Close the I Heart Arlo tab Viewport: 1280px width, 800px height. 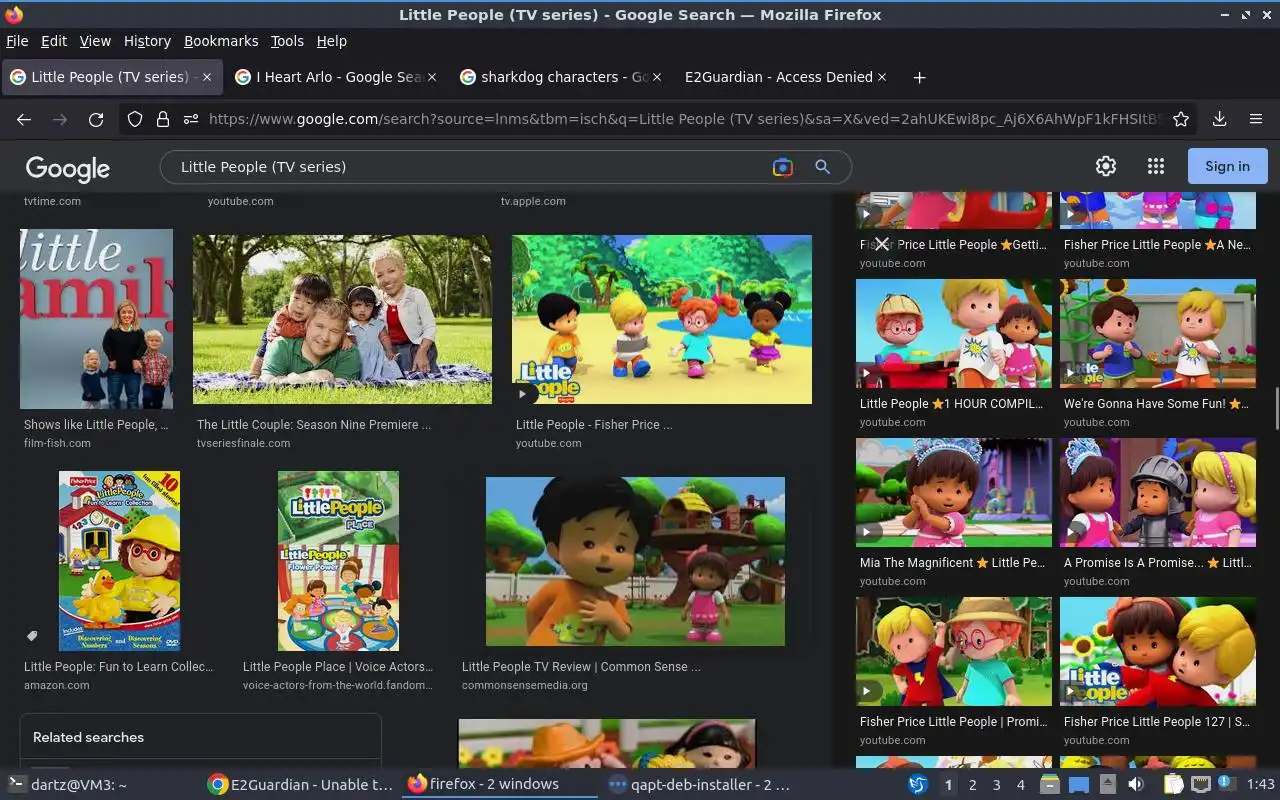coord(432,77)
